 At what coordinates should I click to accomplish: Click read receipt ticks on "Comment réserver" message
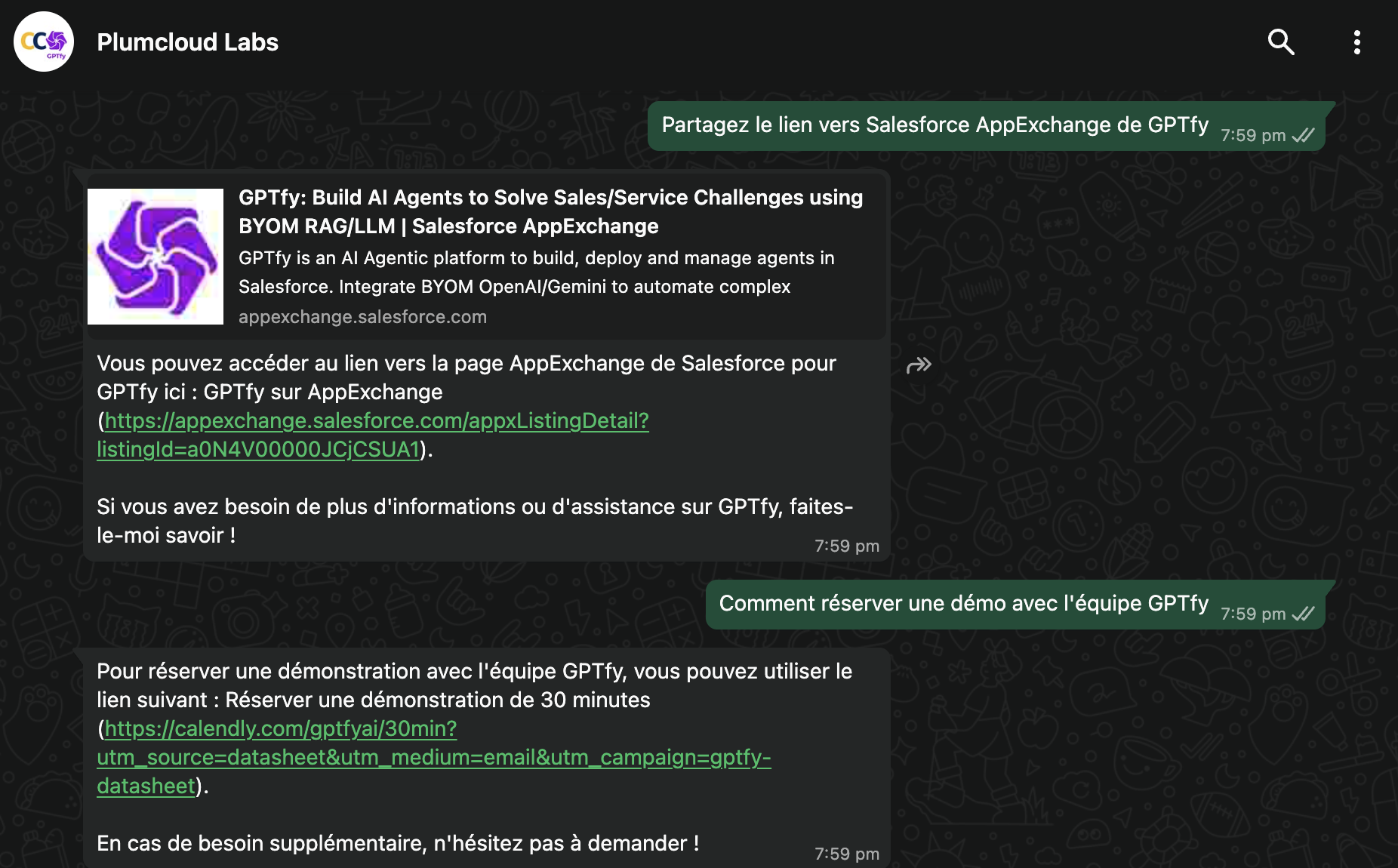[1304, 614]
